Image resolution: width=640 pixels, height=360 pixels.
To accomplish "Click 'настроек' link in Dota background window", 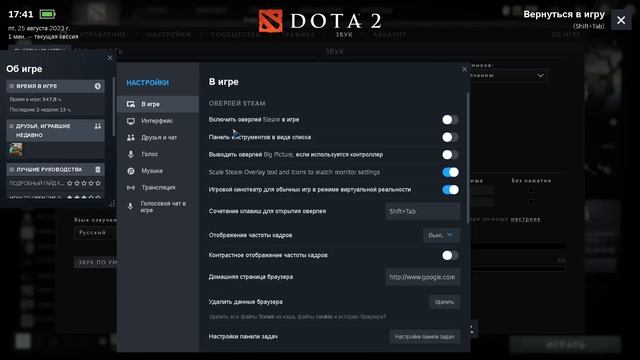I will click(525, 219).
